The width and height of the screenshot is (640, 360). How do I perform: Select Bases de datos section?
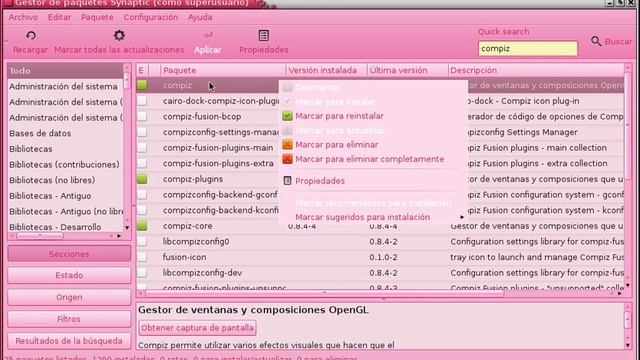(65, 133)
